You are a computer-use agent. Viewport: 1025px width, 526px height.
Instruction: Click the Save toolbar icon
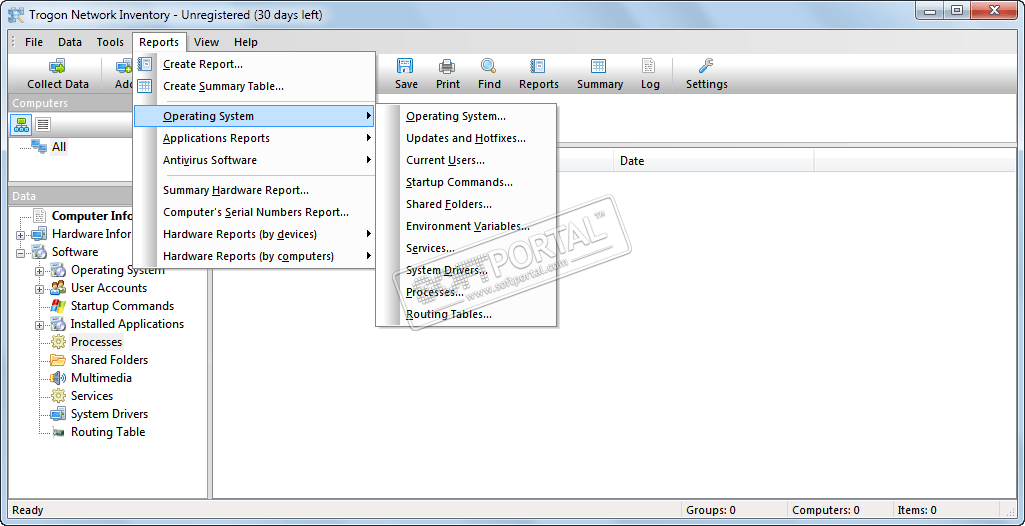[x=406, y=66]
